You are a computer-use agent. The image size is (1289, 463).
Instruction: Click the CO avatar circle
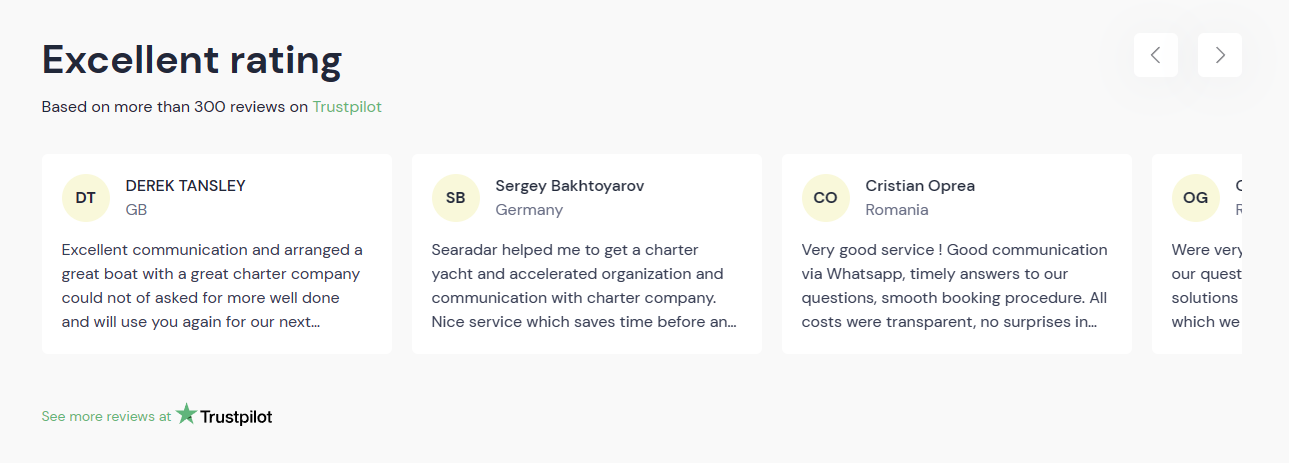pyautogui.click(x=826, y=198)
